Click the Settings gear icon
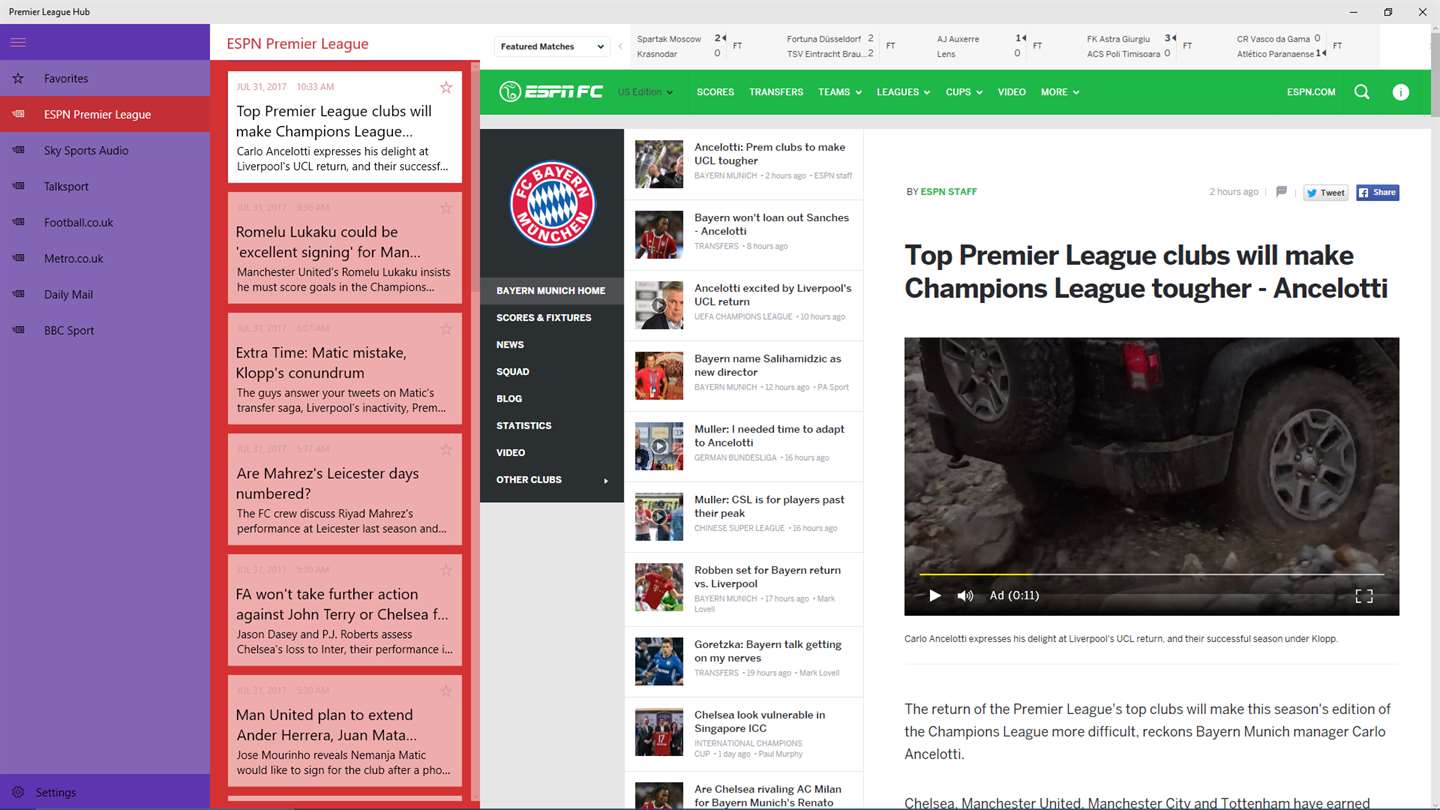Screen dimensions: 1440x810 pos(18,792)
